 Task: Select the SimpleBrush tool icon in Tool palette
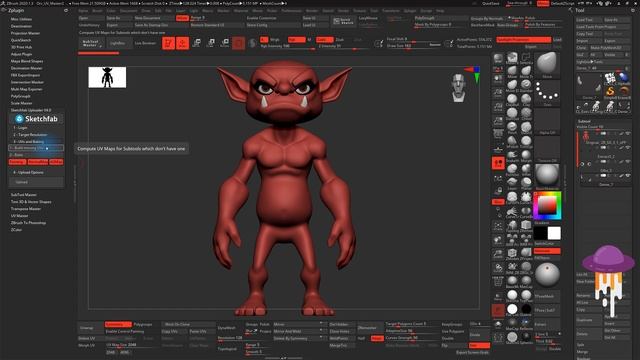click(x=610, y=91)
